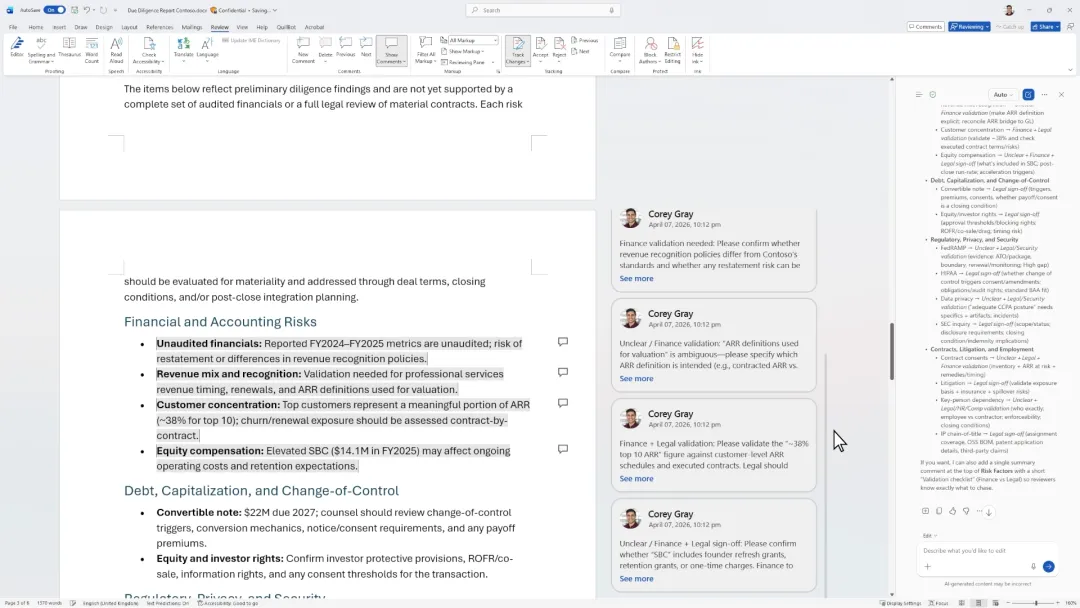Screen dimensions: 1080x608
Task: Open the References tab
Action: [x=160, y=28]
